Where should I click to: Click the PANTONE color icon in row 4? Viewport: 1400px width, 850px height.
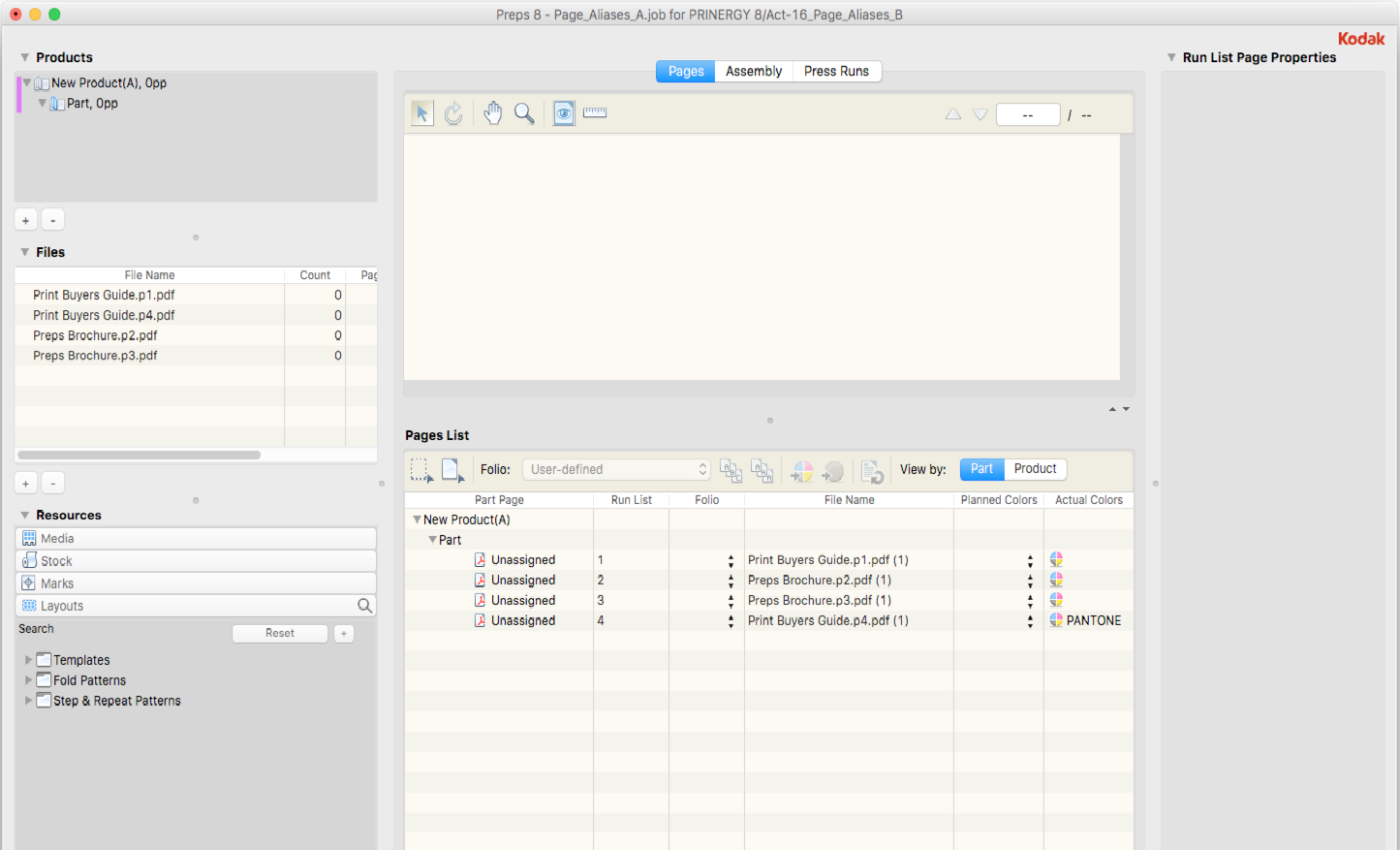[x=1056, y=621]
